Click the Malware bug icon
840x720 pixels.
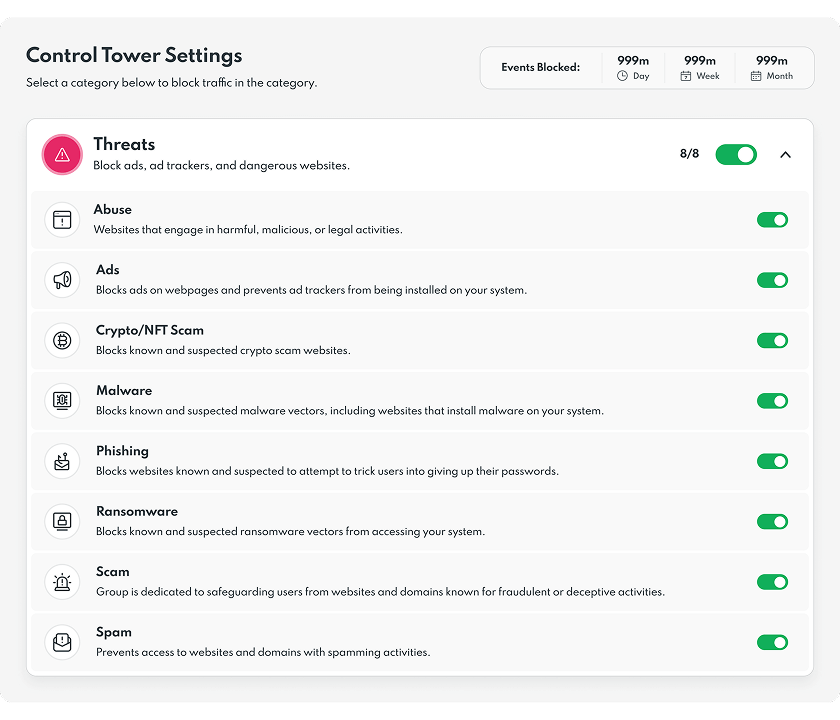click(x=62, y=400)
